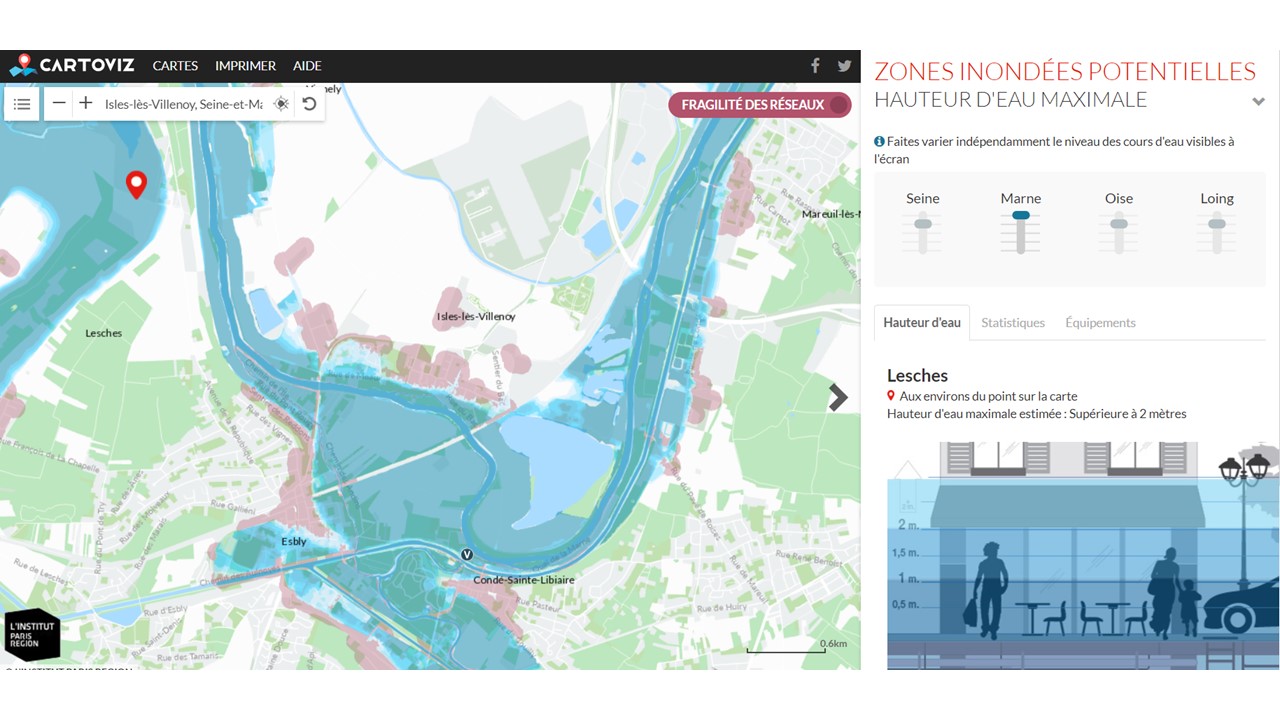The image size is (1280, 720).
Task: Reset the map view with the undo arrow
Action: pos(309,104)
